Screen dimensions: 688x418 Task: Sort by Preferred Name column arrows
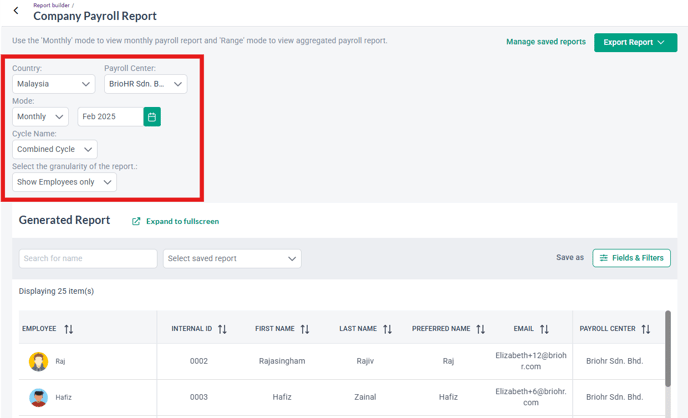click(x=481, y=329)
